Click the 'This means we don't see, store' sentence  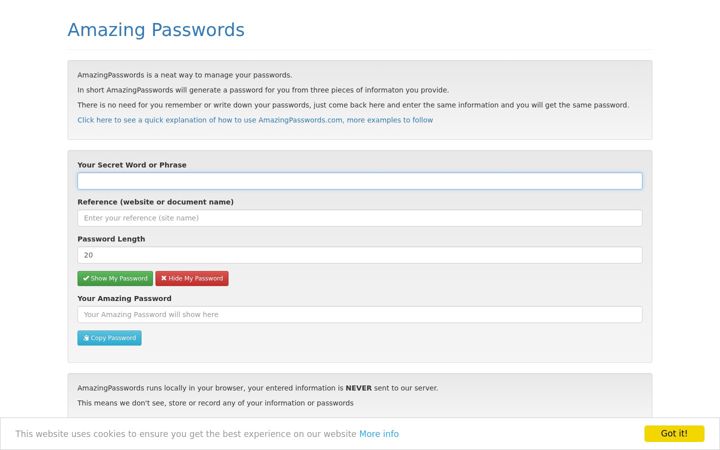215,403
